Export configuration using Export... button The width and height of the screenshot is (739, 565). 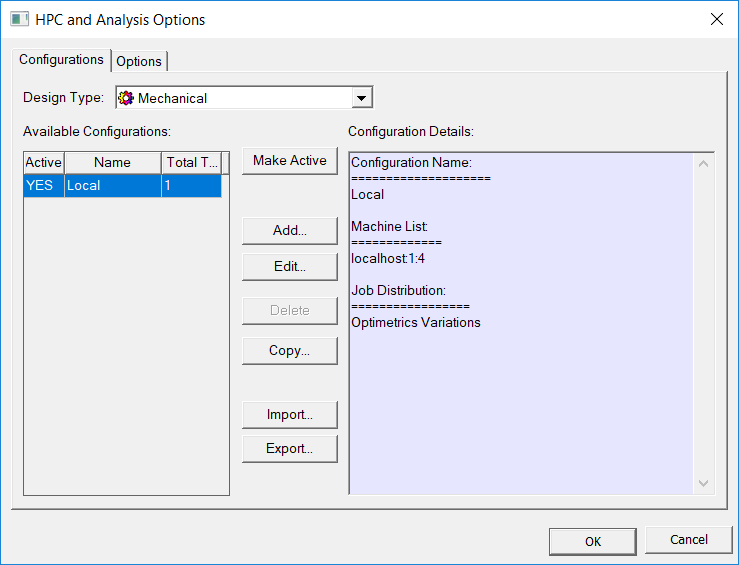coord(289,449)
